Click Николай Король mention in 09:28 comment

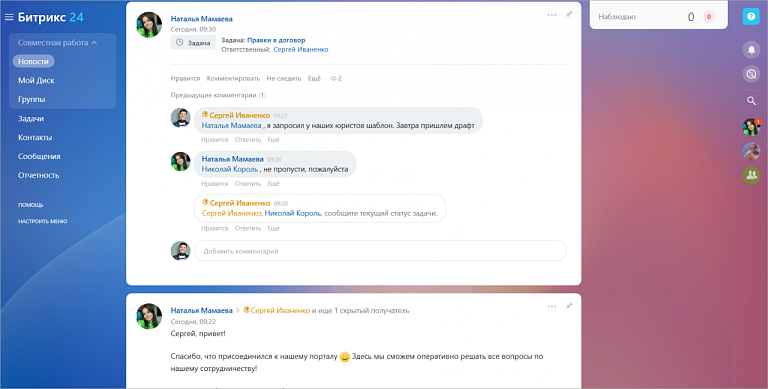pos(230,169)
